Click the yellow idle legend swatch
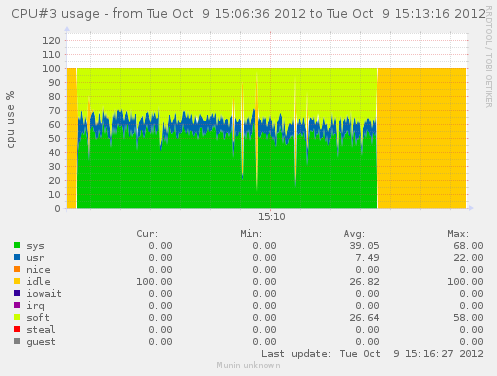 tap(17, 281)
